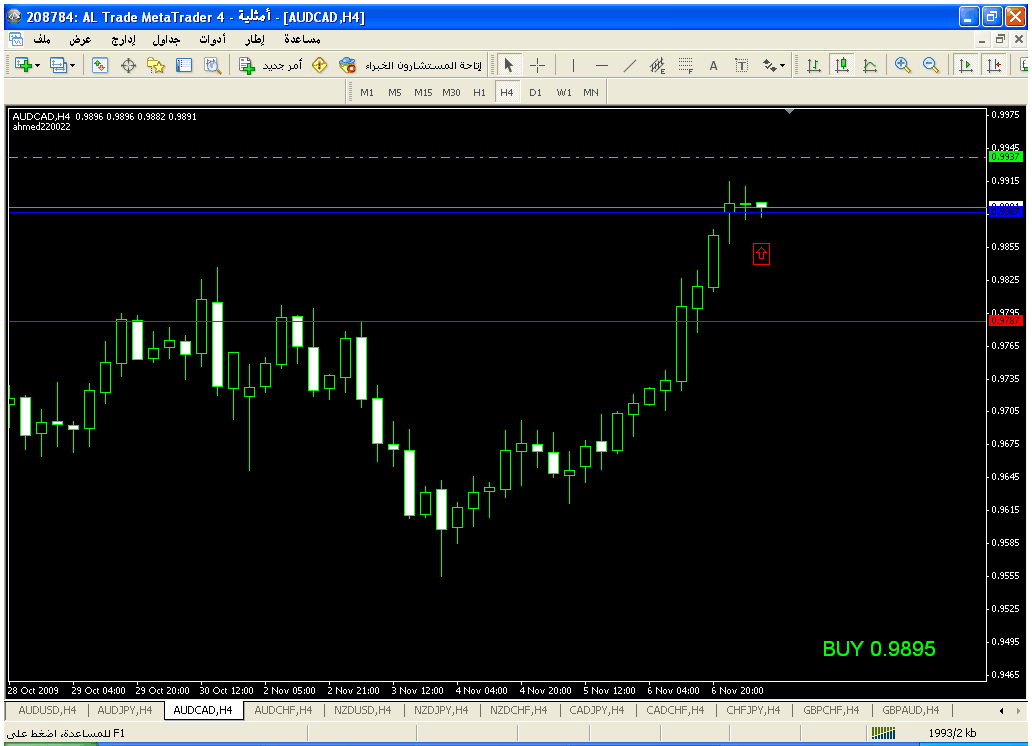Expand the new chart dropdown arrow
The image size is (1032, 746).
[38, 65]
